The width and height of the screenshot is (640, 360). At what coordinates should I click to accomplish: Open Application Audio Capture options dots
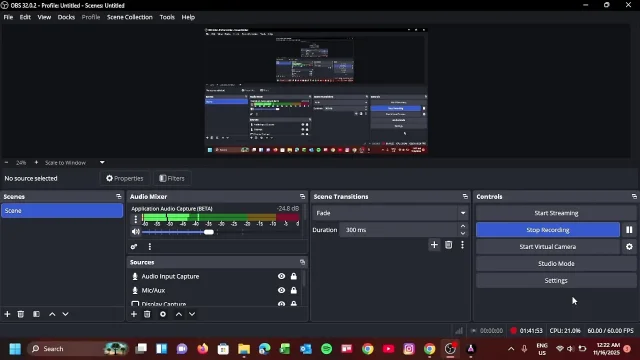136,219
